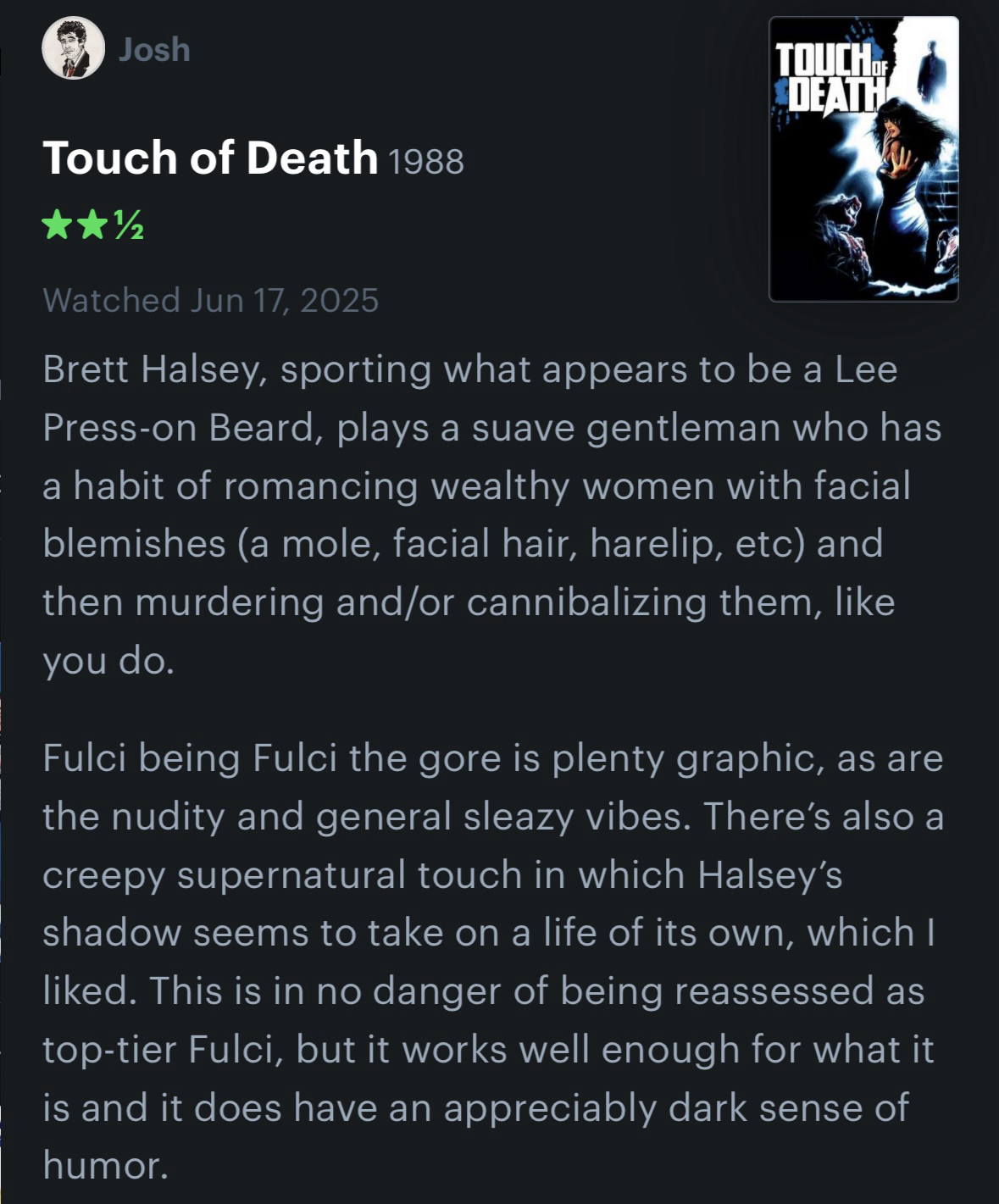
Task: Click the half-star rating symbol
Action: pos(127,226)
